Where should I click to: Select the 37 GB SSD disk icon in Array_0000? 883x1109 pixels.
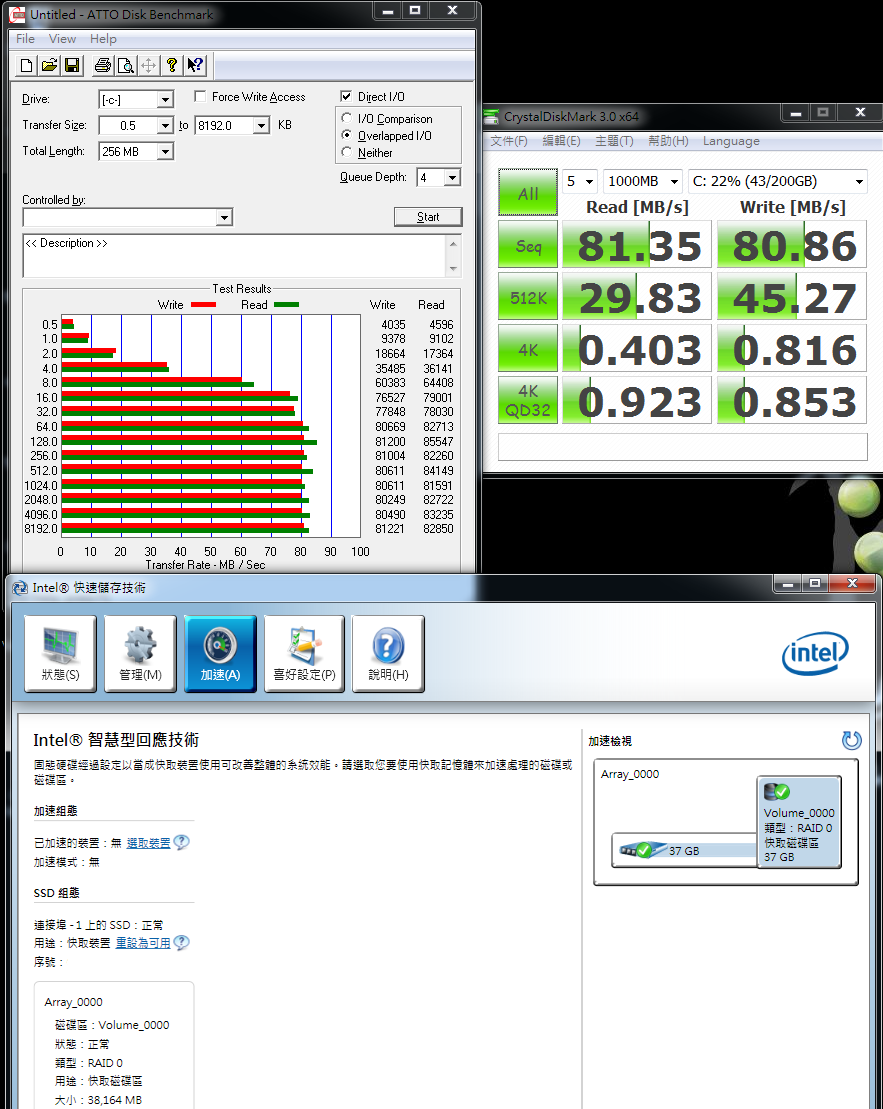(x=644, y=849)
